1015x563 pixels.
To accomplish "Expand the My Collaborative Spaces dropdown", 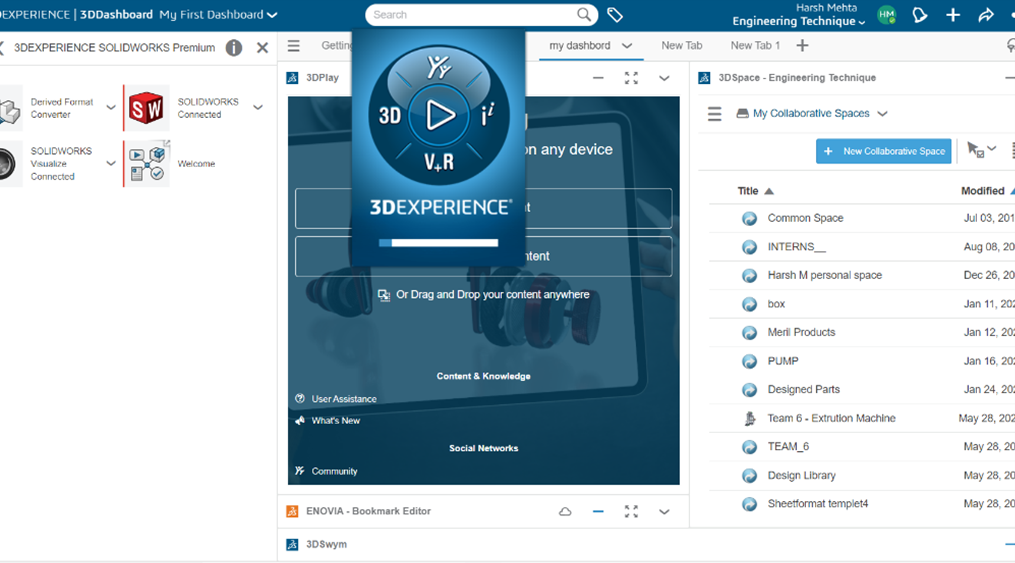I will (882, 114).
